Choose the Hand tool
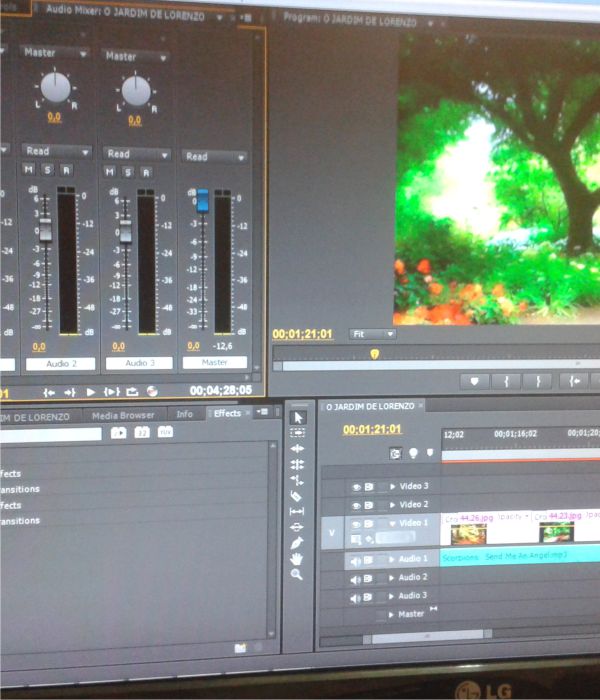The image size is (600, 700). 297,559
